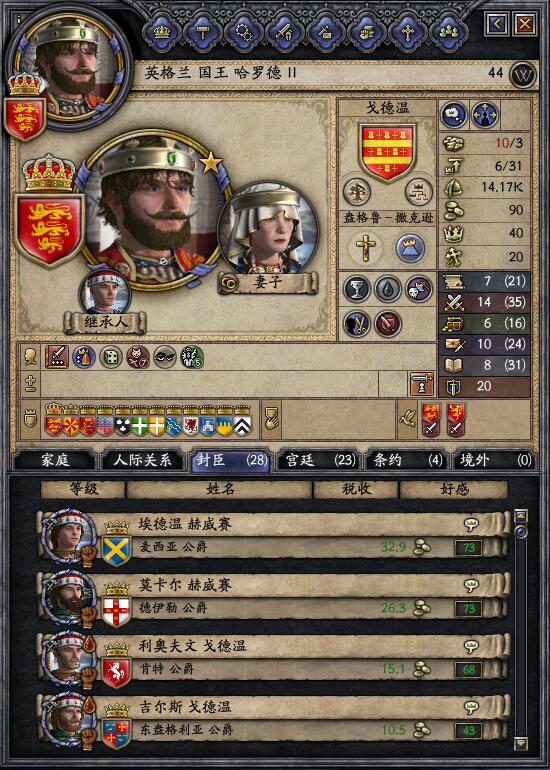Open the sword military icon in top bar
Image resolution: width=550 pixels, height=770 pixels.
(x=284, y=31)
